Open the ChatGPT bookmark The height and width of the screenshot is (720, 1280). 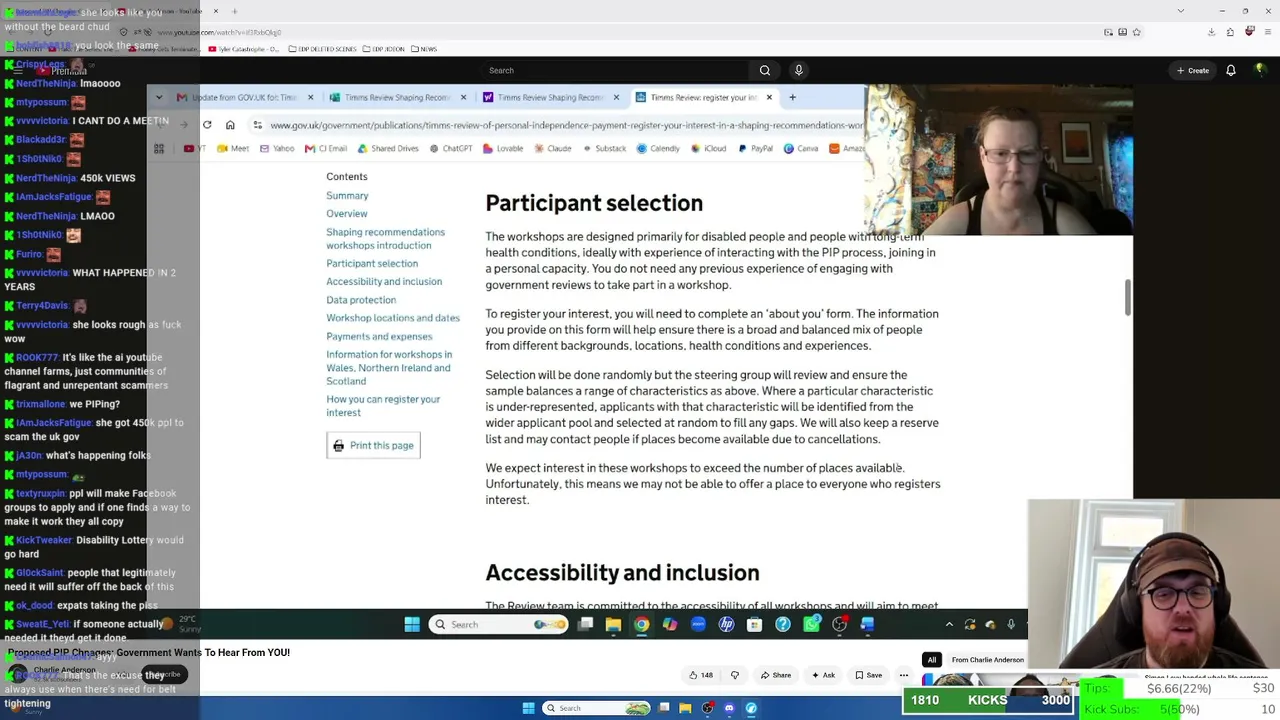pyautogui.click(x=451, y=148)
